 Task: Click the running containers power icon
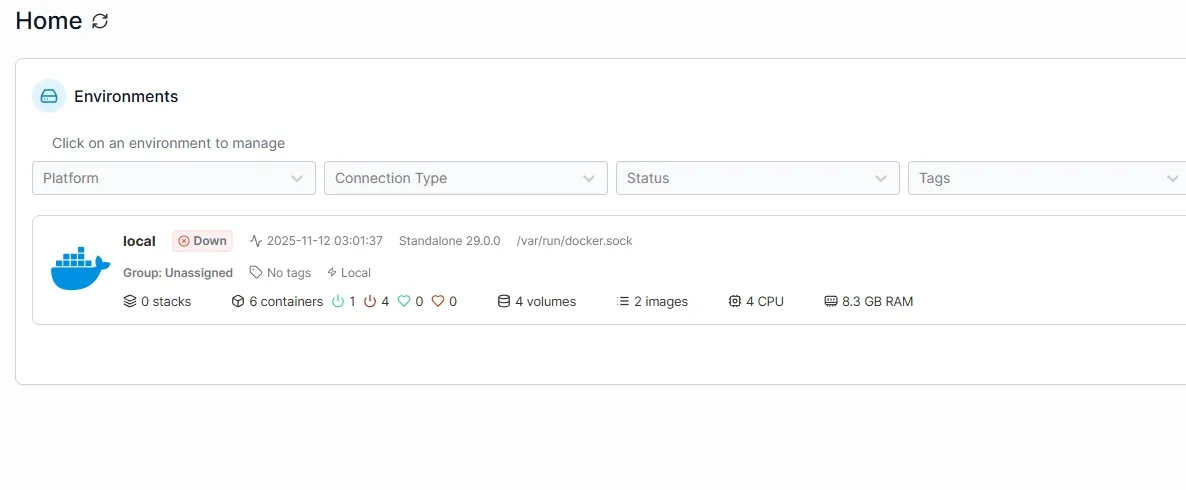[338, 301]
